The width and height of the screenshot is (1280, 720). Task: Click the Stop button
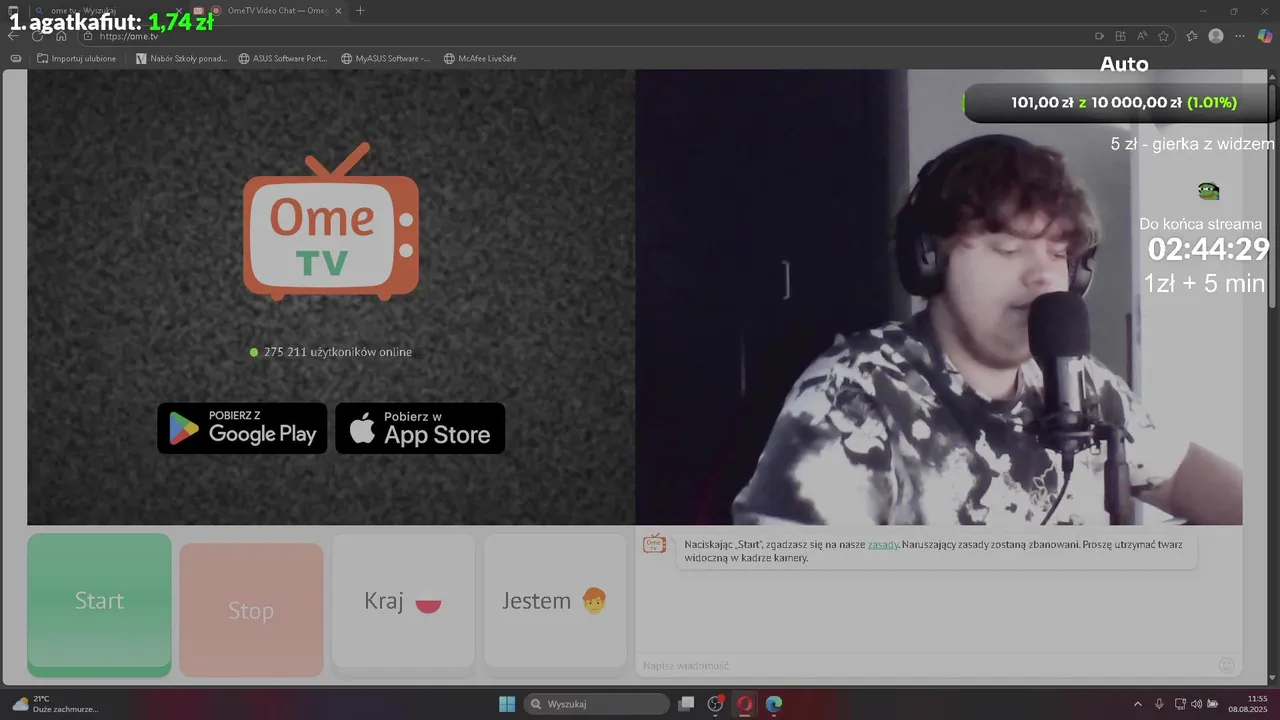click(x=251, y=610)
